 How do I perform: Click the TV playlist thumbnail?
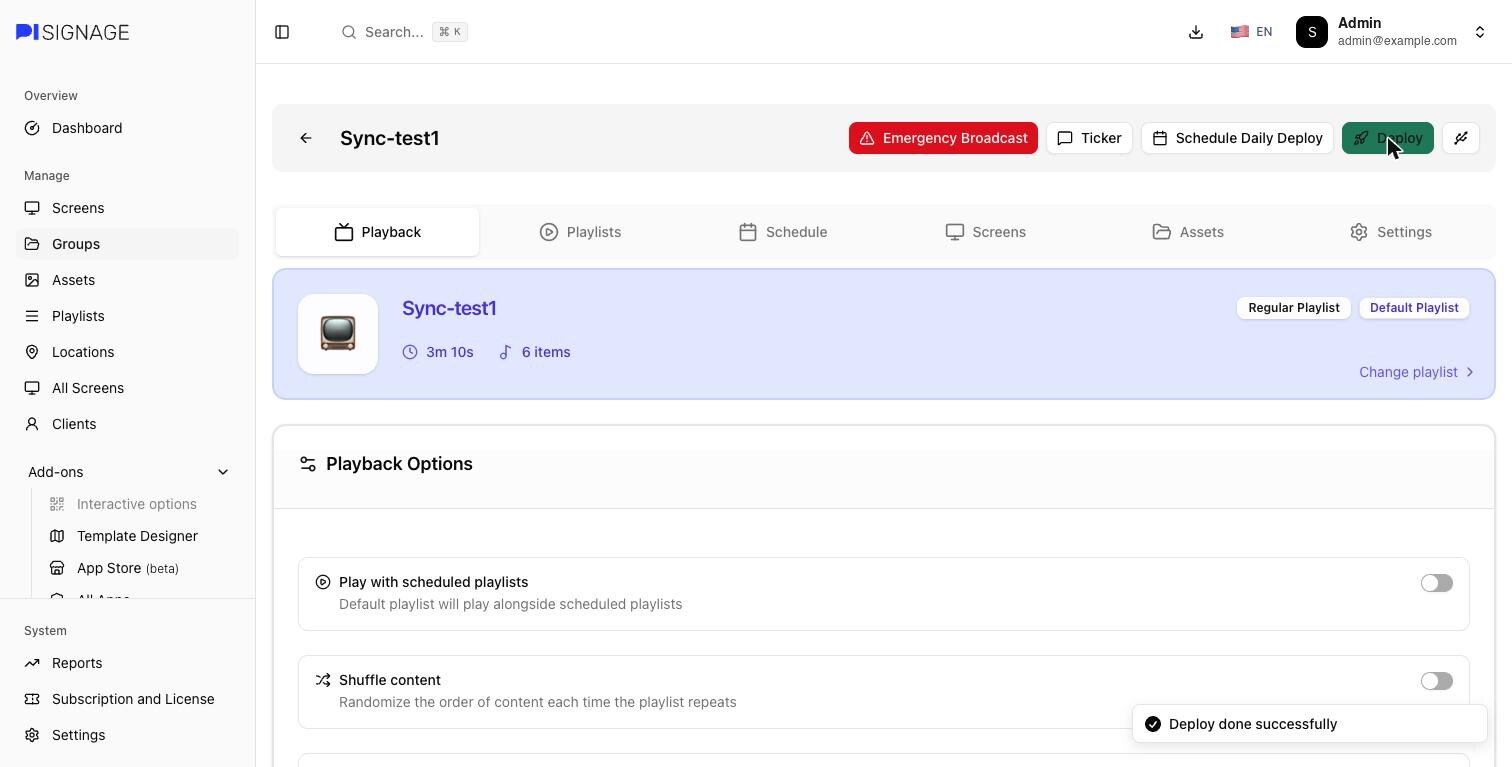[338, 334]
